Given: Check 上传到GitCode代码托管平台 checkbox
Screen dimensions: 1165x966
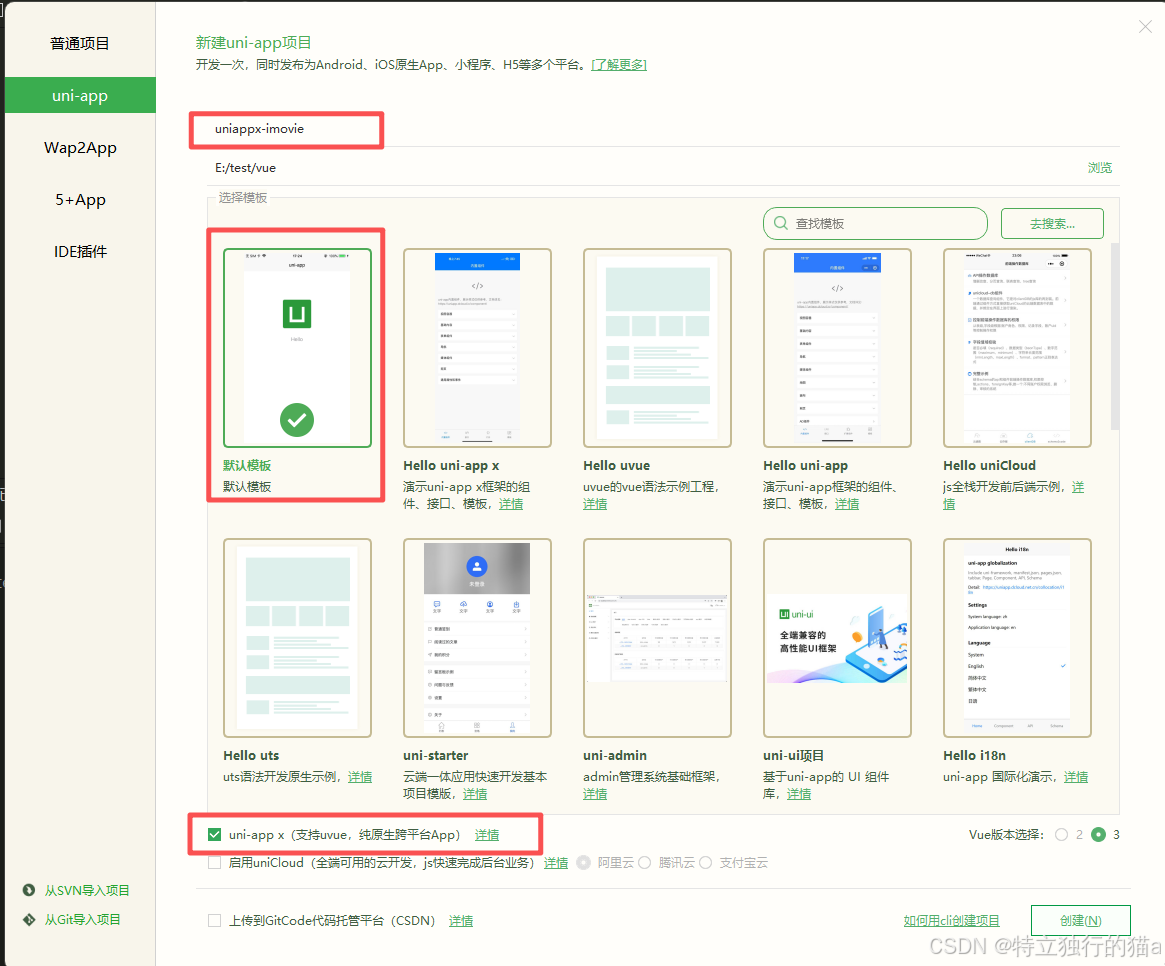Looking at the screenshot, I should point(215,921).
